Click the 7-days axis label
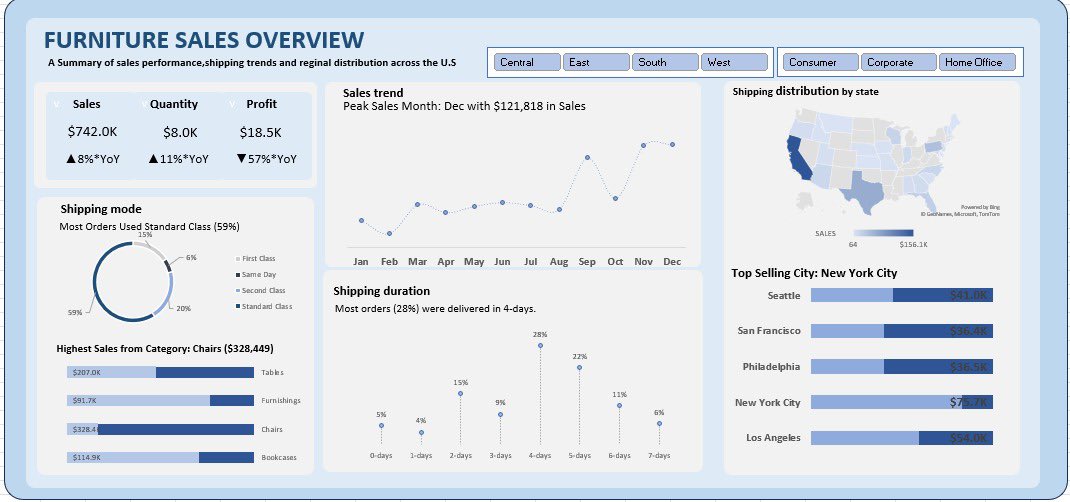This screenshot has height=502, width=1070. (659, 455)
